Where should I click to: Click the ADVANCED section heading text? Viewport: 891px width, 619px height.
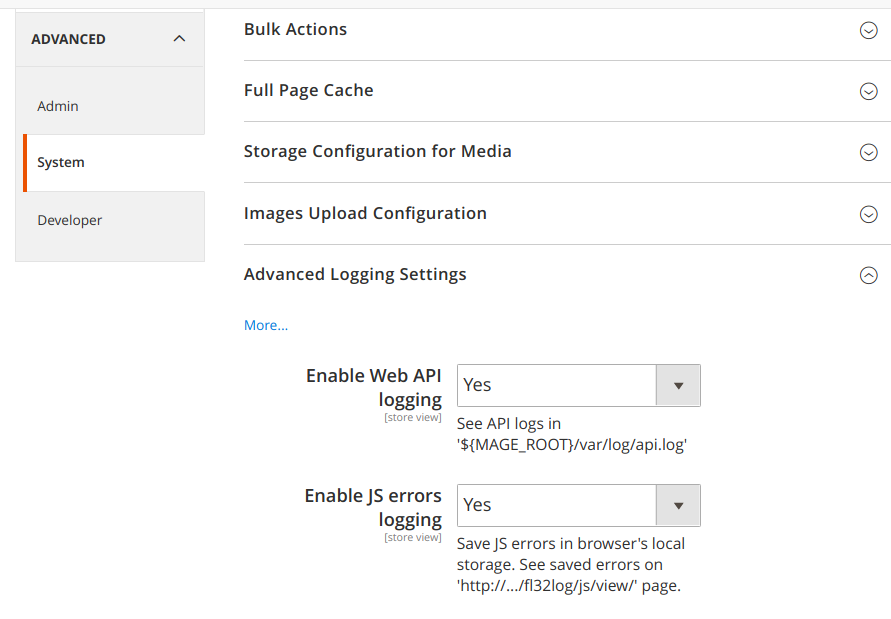tap(68, 39)
